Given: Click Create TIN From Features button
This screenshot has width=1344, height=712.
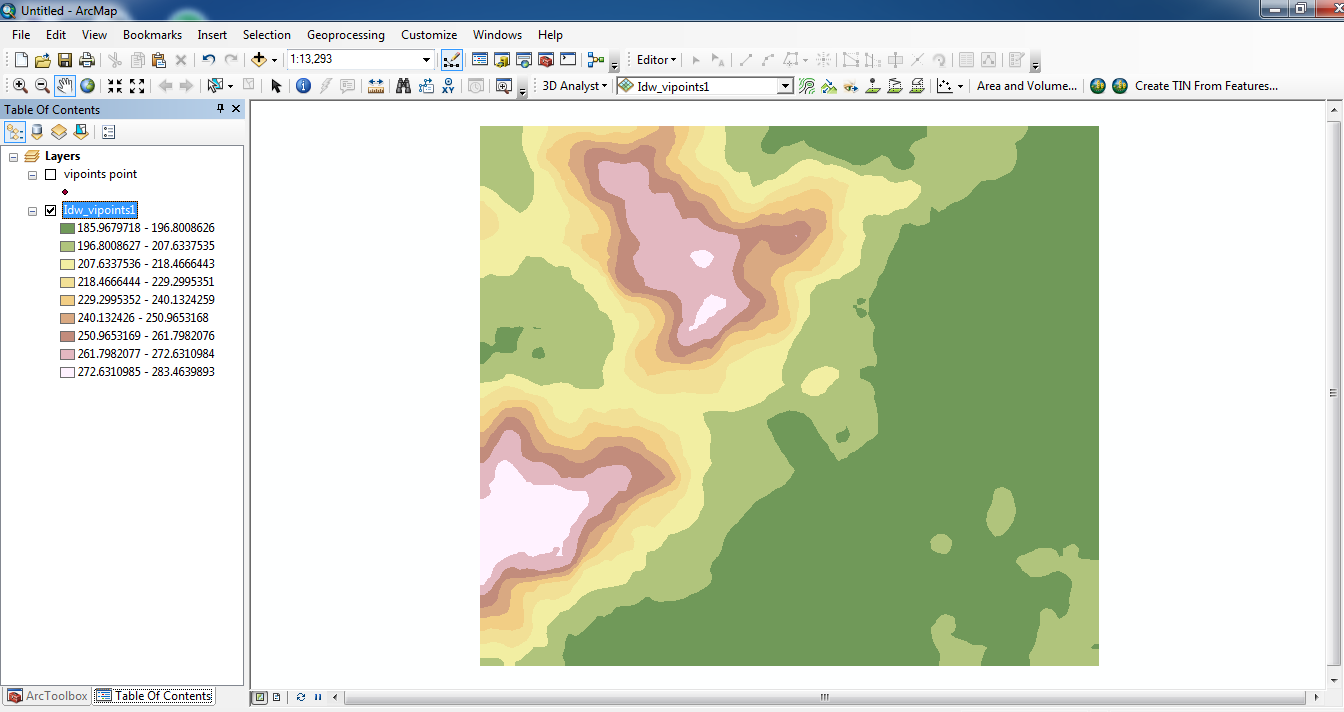Looking at the screenshot, I should tap(1205, 86).
